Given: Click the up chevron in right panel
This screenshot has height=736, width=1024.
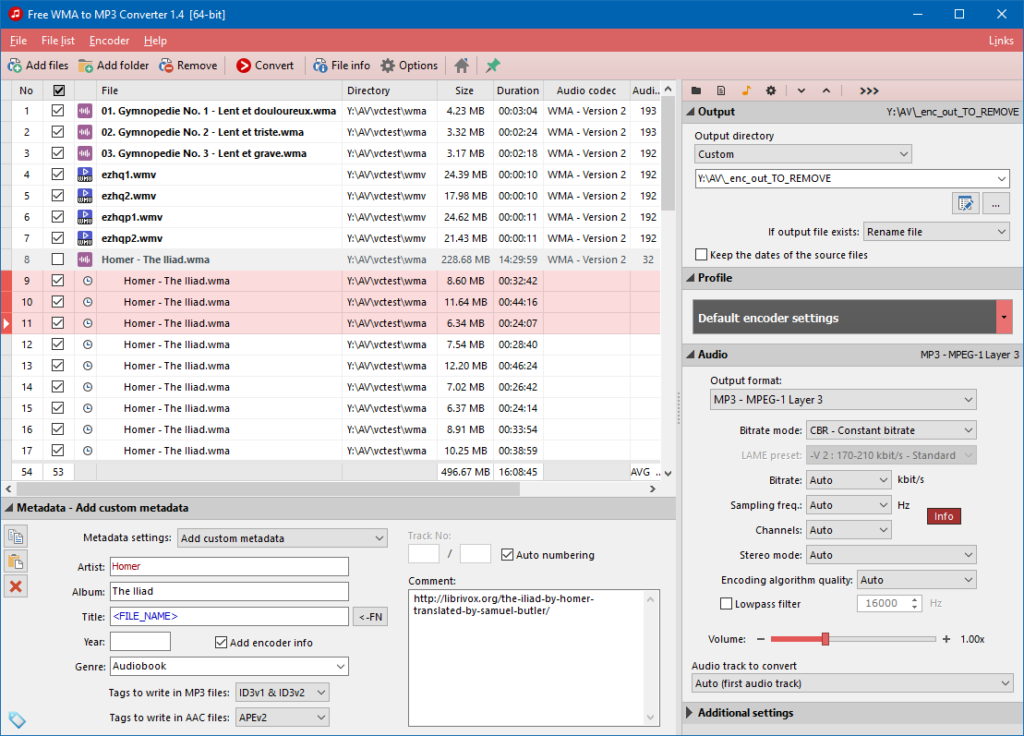Looking at the screenshot, I should pyautogui.click(x=826, y=91).
